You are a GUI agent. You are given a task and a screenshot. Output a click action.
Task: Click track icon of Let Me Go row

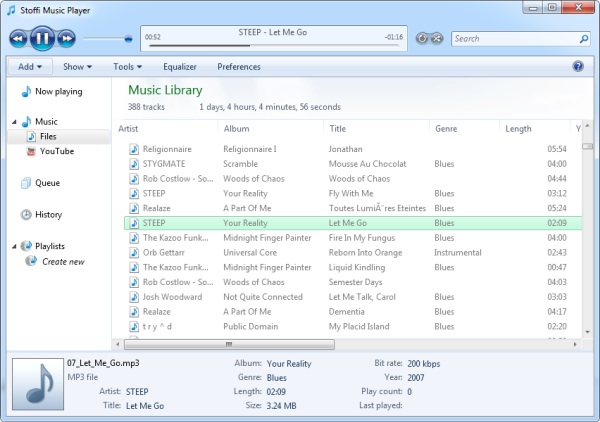click(x=134, y=223)
